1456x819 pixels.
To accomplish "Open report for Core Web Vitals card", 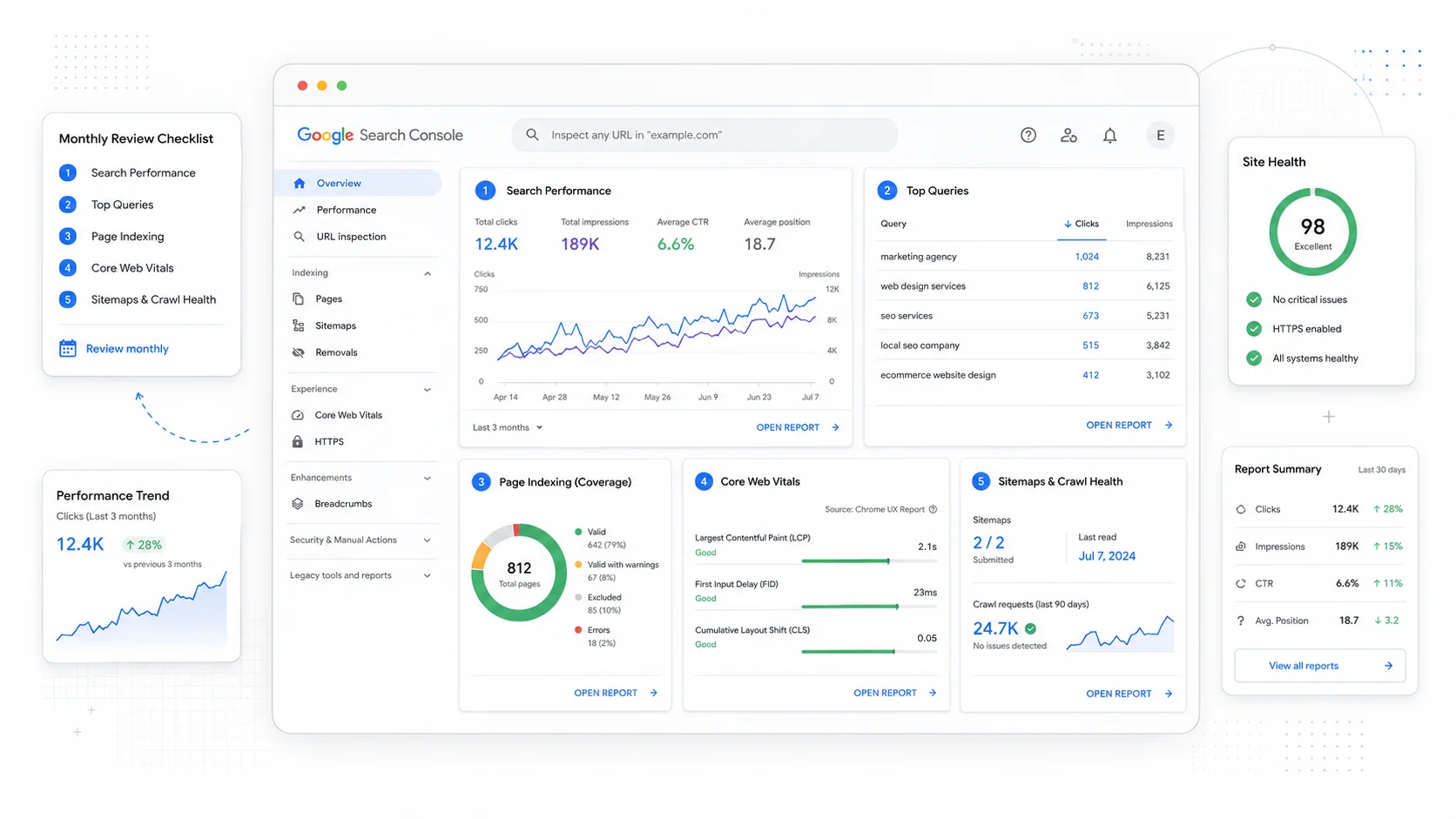I will pos(895,693).
